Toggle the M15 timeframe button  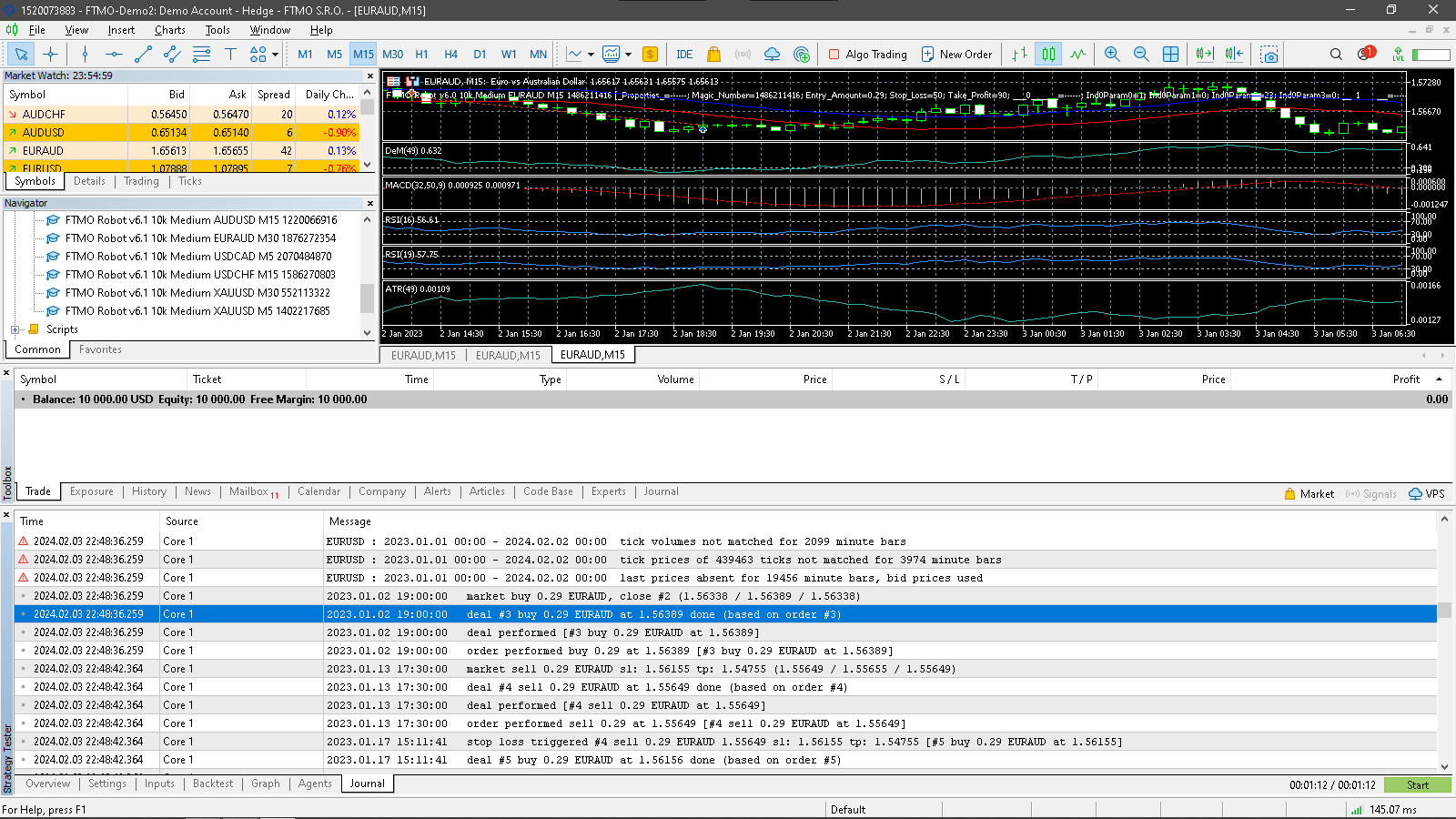tap(363, 54)
